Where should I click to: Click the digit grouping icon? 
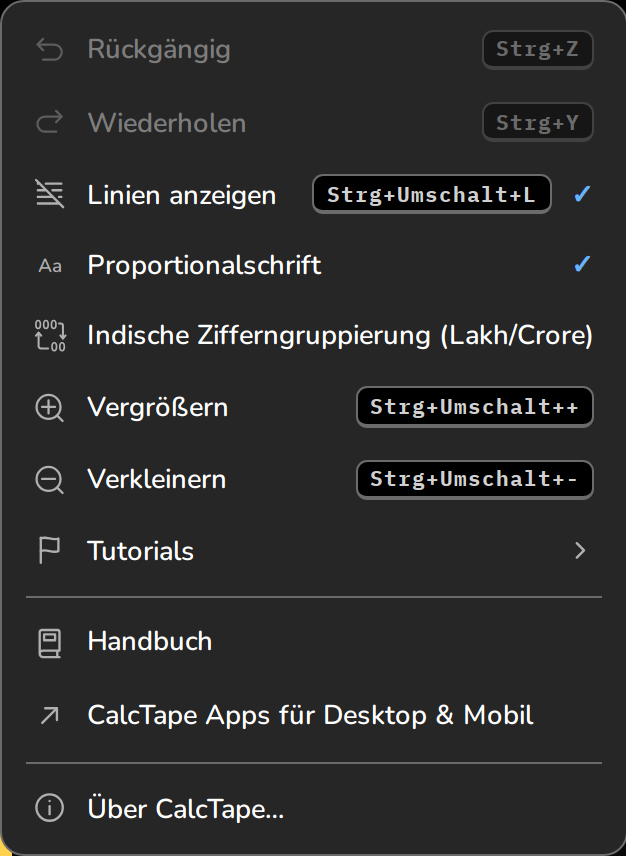coord(50,335)
